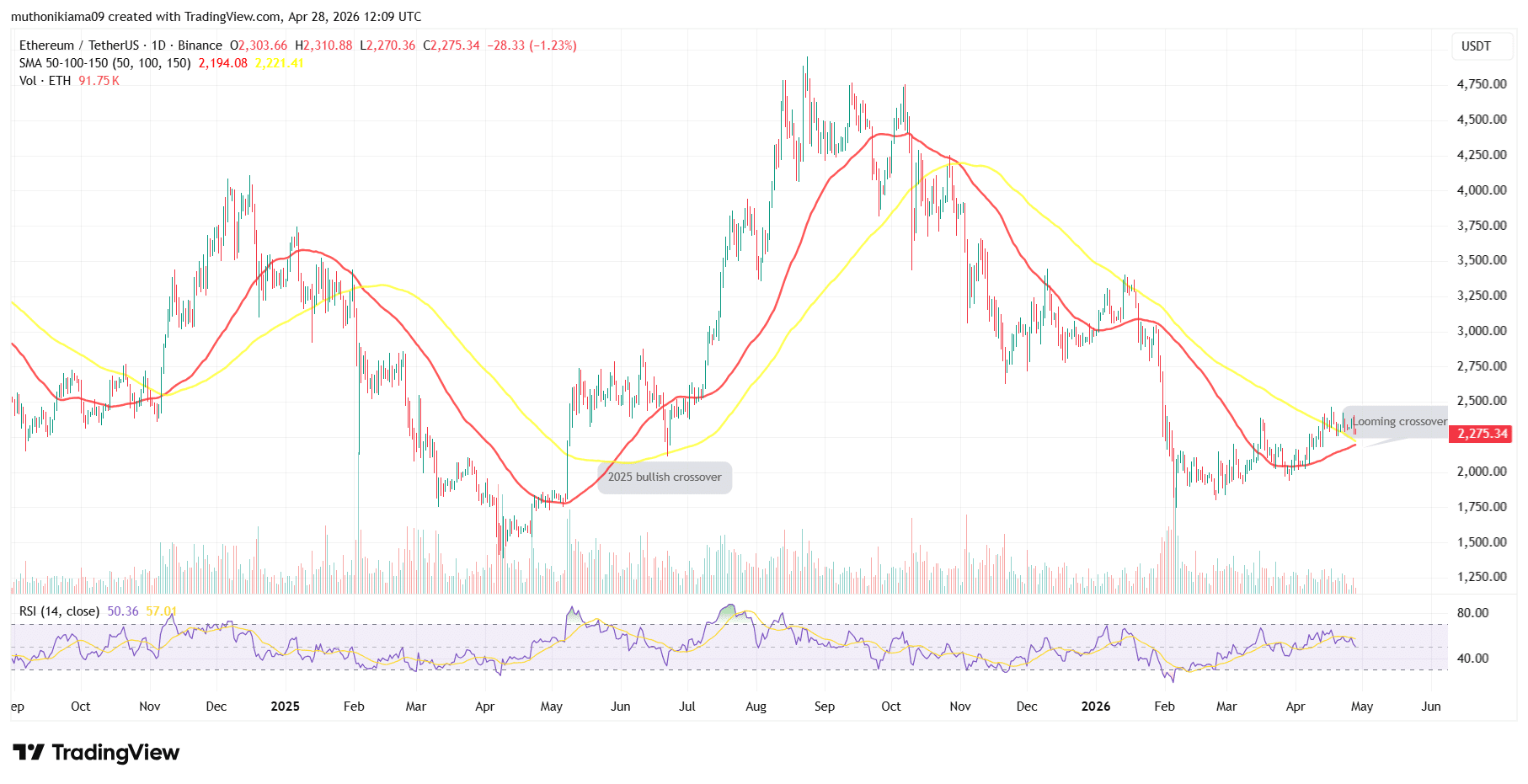Select the Ethereum / TetherUS symbol title
The width and height of the screenshot is (1528, 784).
[x=79, y=45]
